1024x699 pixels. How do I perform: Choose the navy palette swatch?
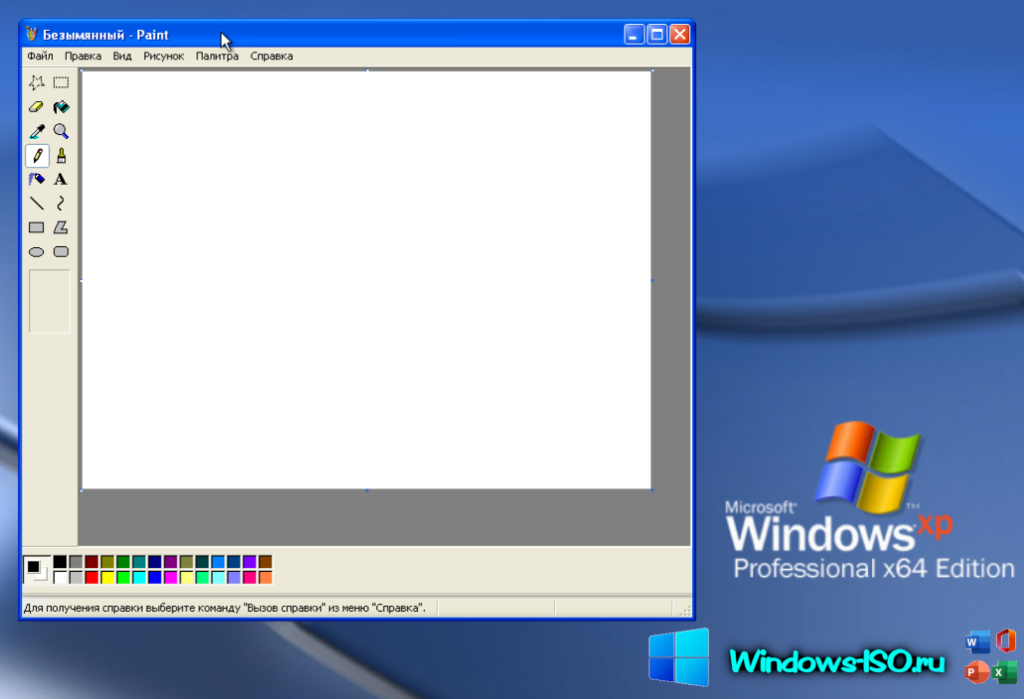pyautogui.click(x=155, y=562)
